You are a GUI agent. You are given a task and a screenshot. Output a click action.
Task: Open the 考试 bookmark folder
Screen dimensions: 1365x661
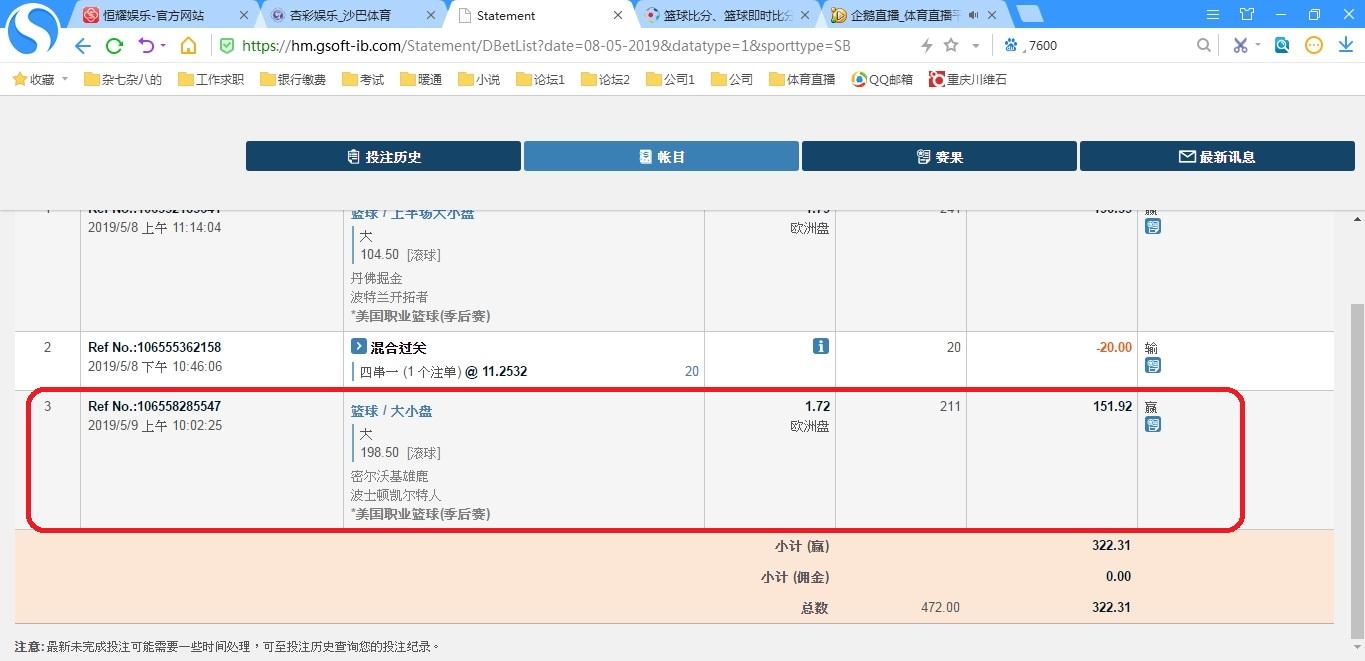362,79
